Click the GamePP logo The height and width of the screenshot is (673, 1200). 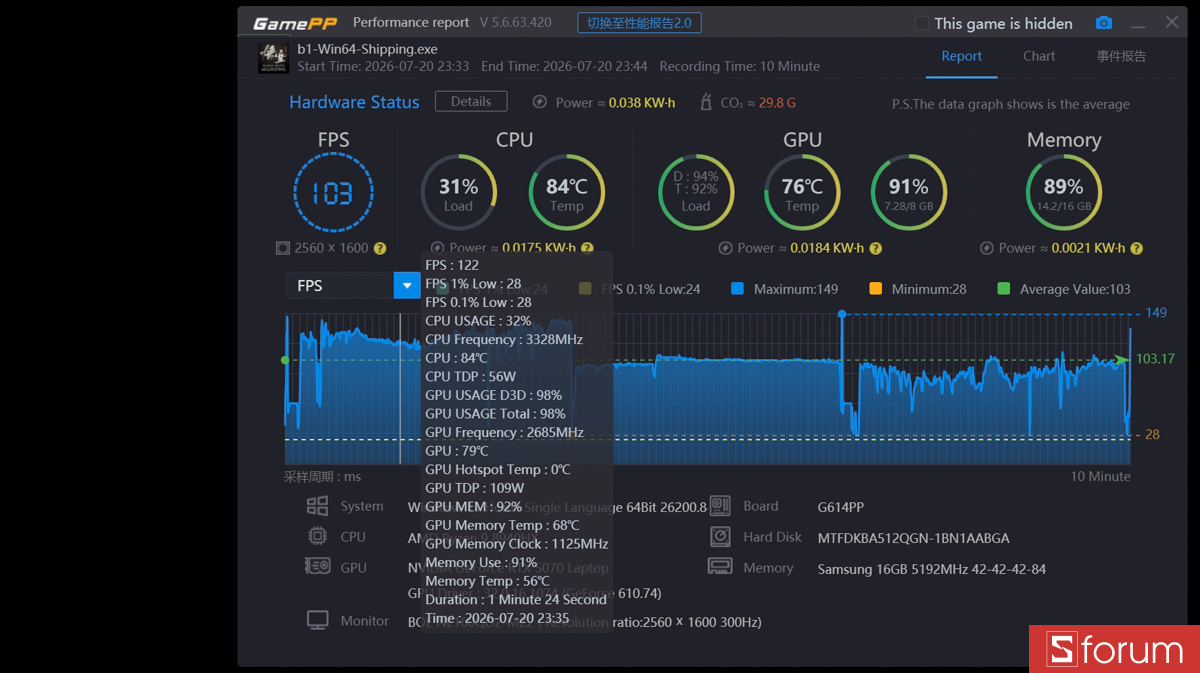click(294, 23)
